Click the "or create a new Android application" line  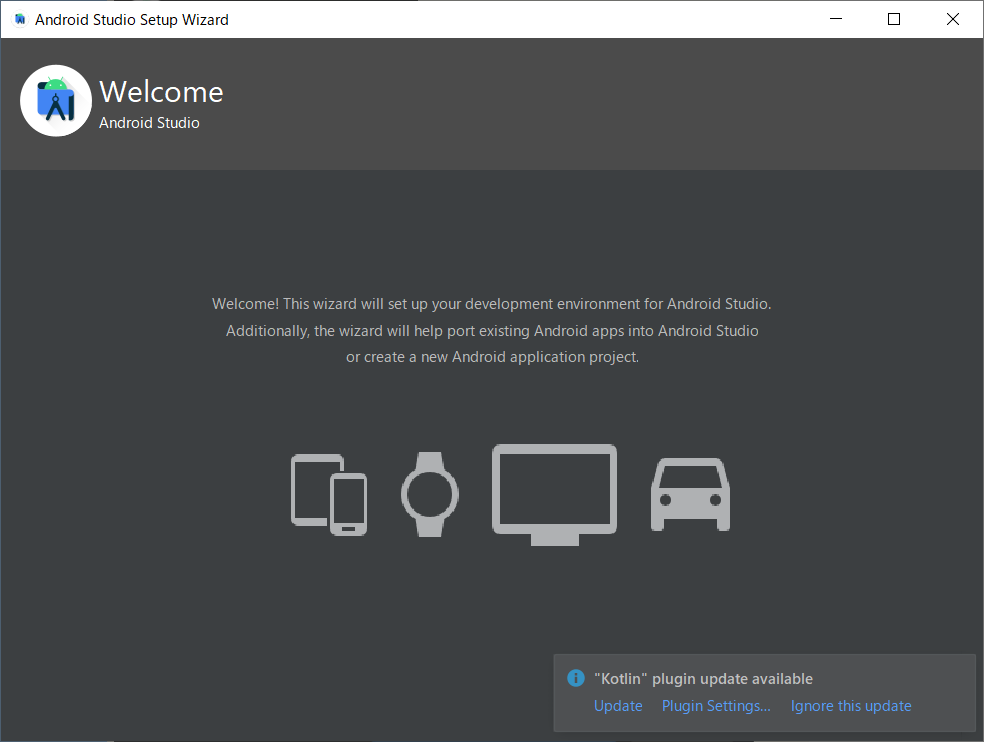[x=492, y=357]
